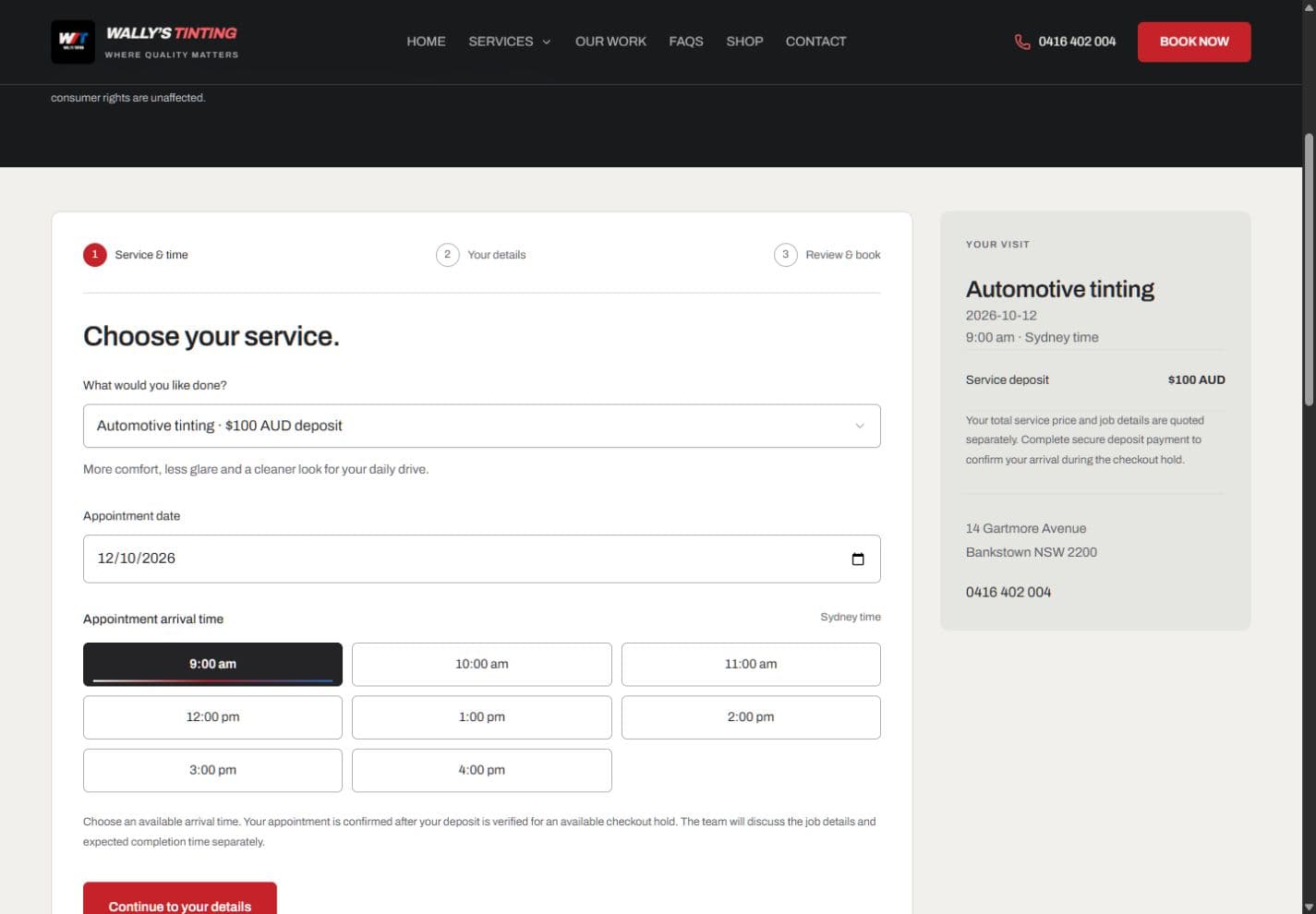Call the header phone number 0416 402 004
The height and width of the screenshot is (914, 1316).
[1077, 42]
